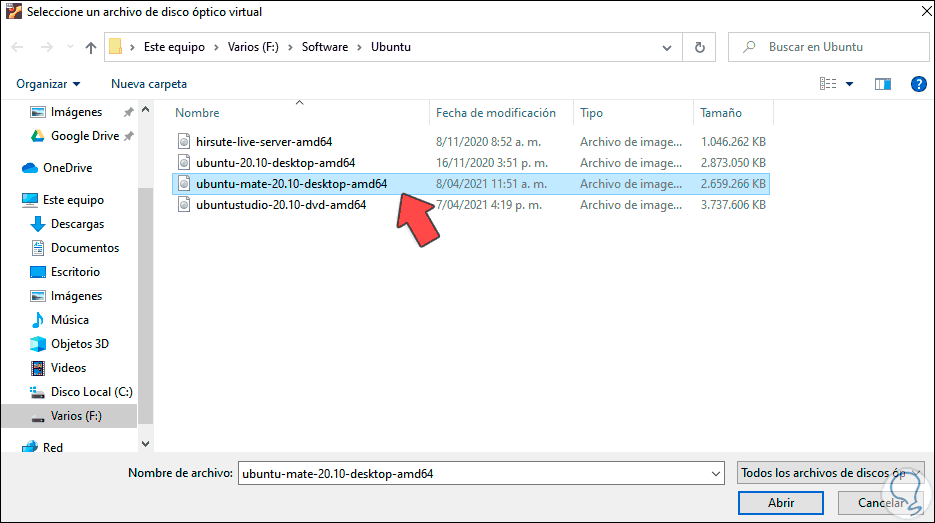
Task: Go back with the left arrow
Action: (17, 47)
